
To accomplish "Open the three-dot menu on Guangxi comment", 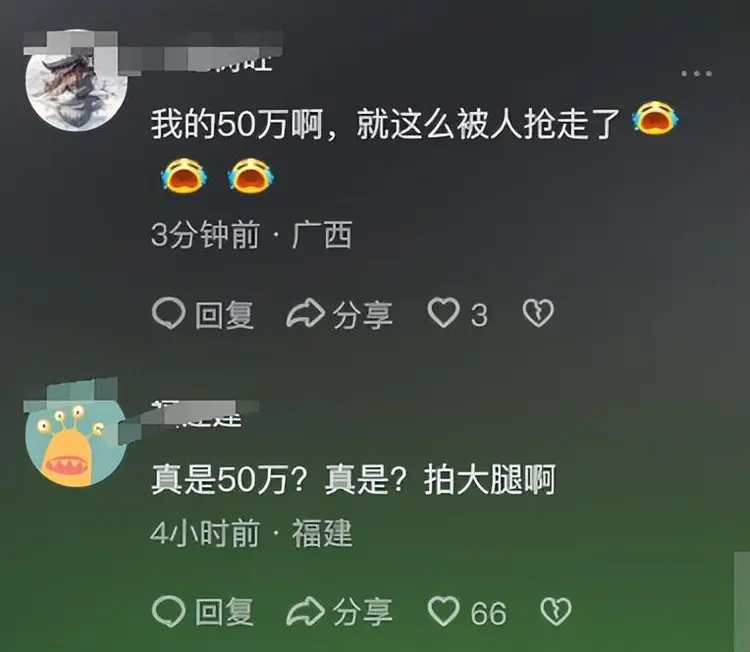I will tap(697, 74).
